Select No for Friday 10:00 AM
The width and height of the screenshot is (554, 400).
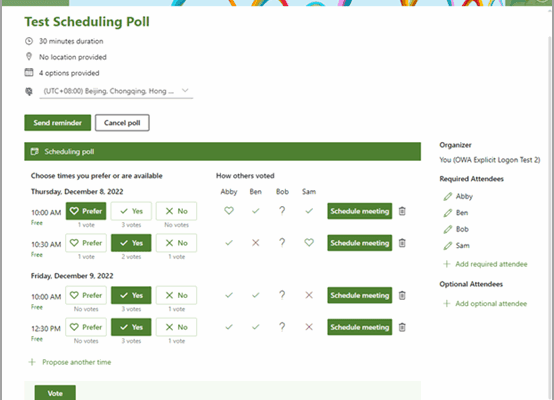point(176,295)
